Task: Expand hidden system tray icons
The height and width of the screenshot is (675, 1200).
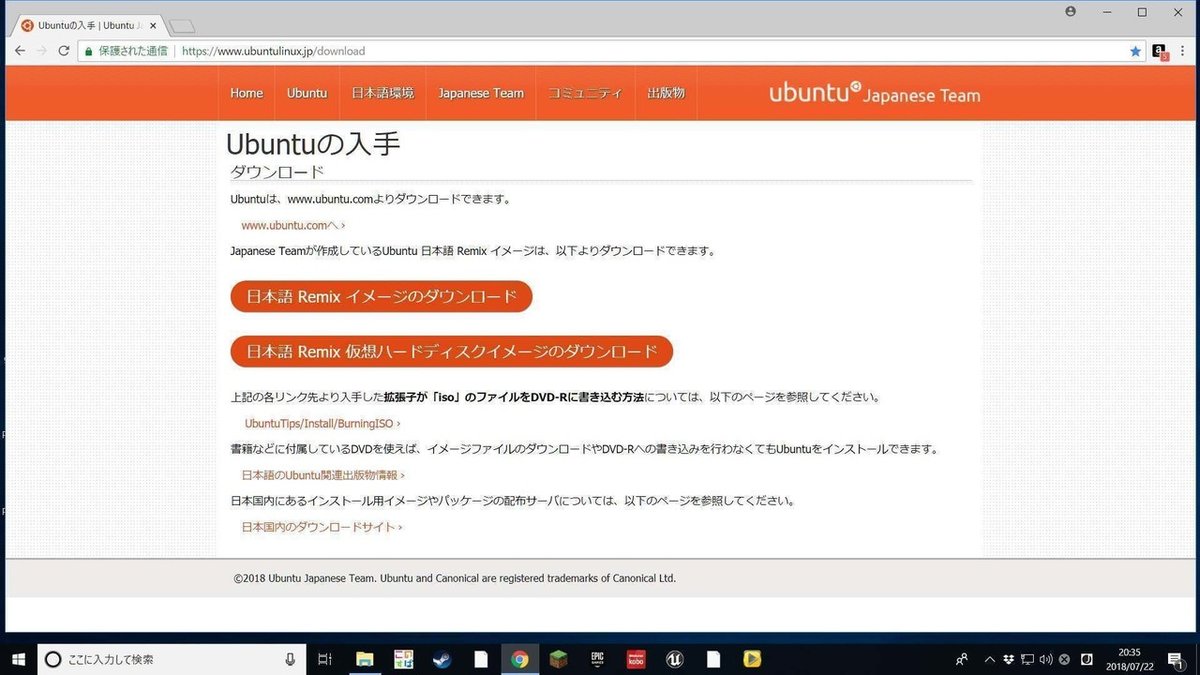Action: click(x=990, y=659)
